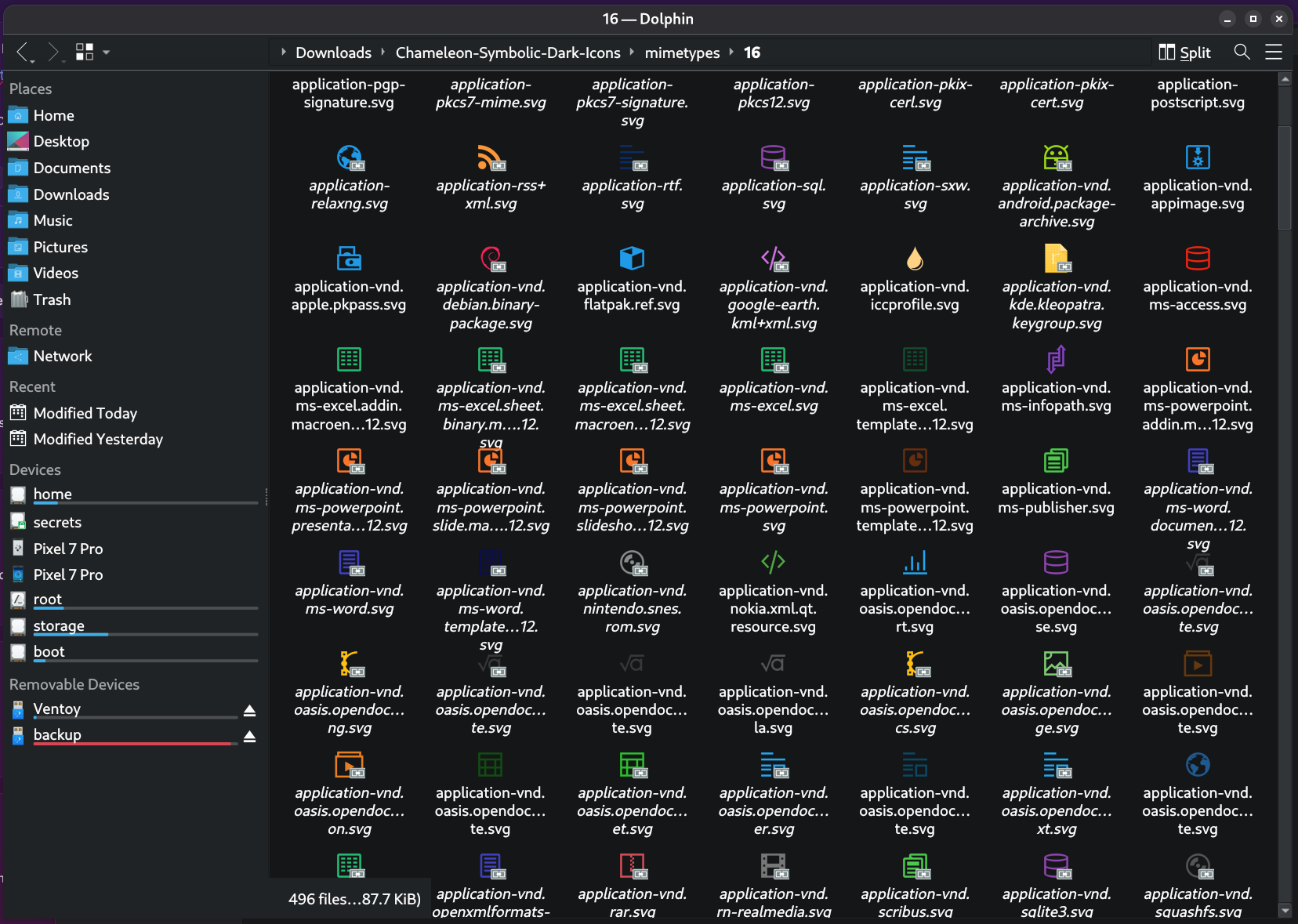
Task: Select the application-vnd.ms-access.svg icon
Action: (1198, 259)
